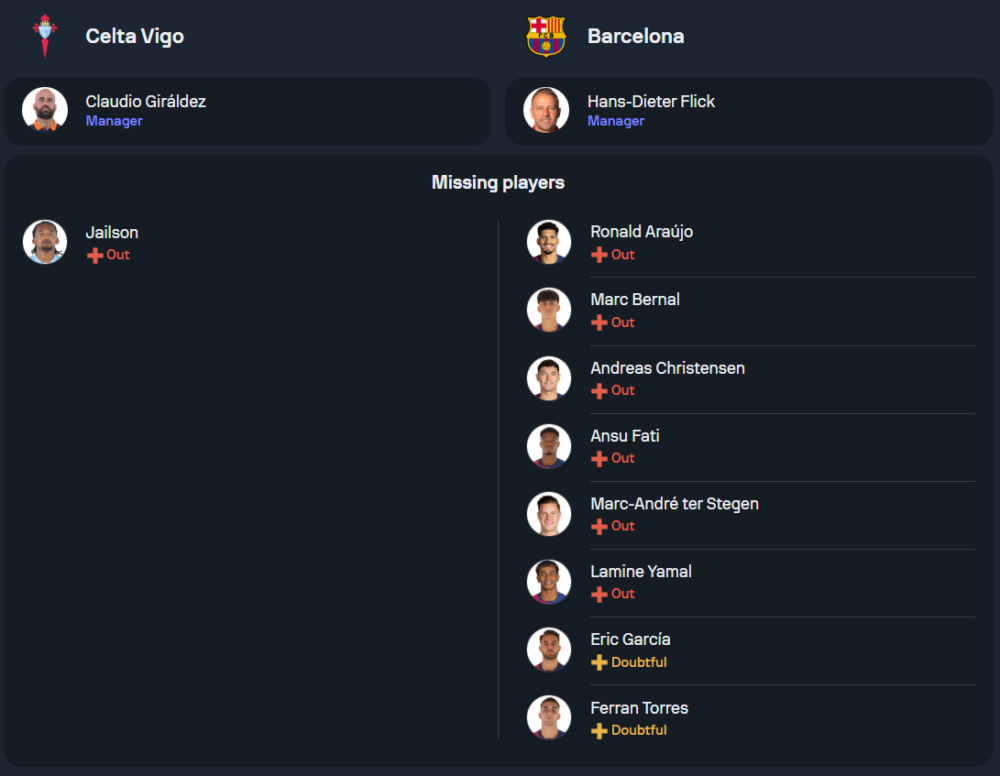Click Claudio Giráldez manager photo
The image size is (1000, 776).
tap(45, 110)
